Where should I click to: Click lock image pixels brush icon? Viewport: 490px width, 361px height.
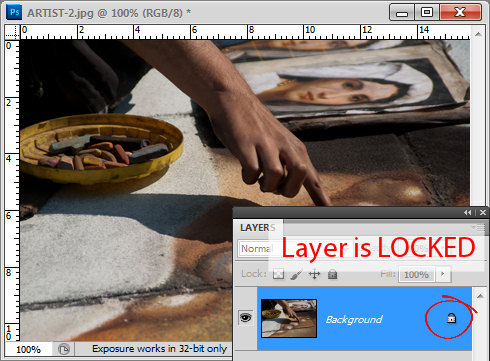(296, 274)
